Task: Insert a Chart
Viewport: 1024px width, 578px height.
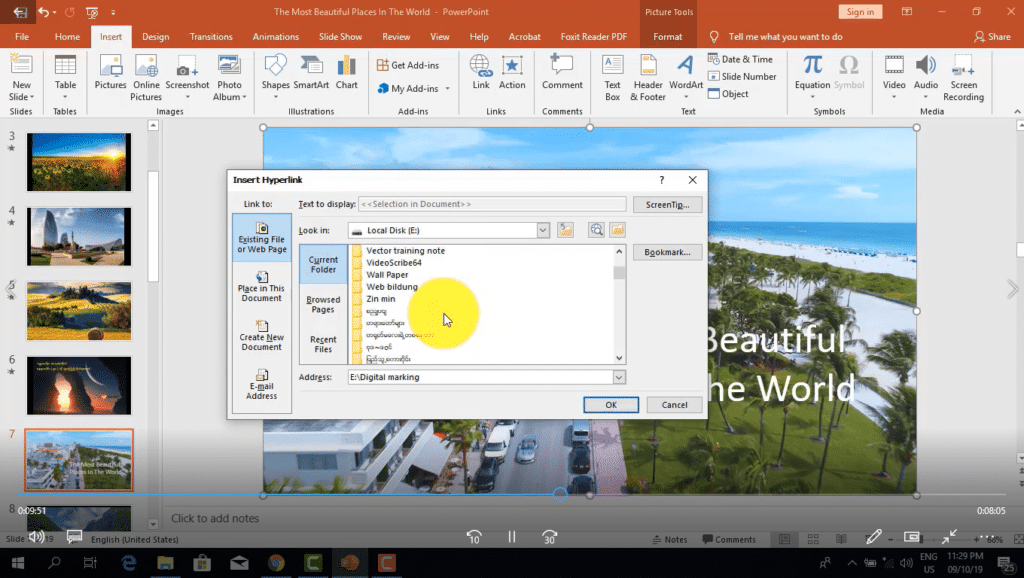Action: [346, 73]
